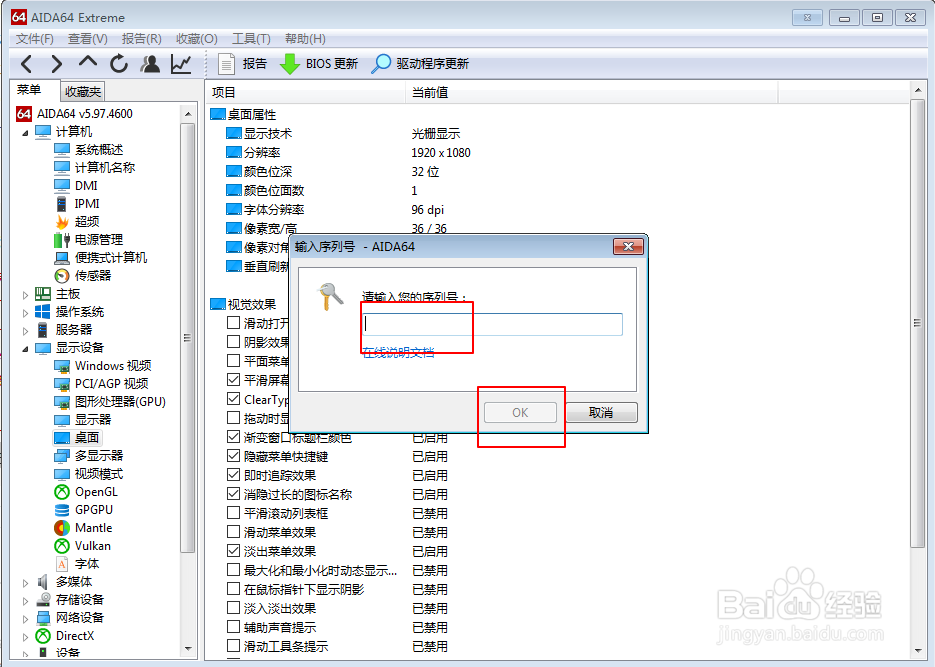Open the 收藏(O) menu
The width and height of the screenshot is (935, 667).
(x=197, y=39)
